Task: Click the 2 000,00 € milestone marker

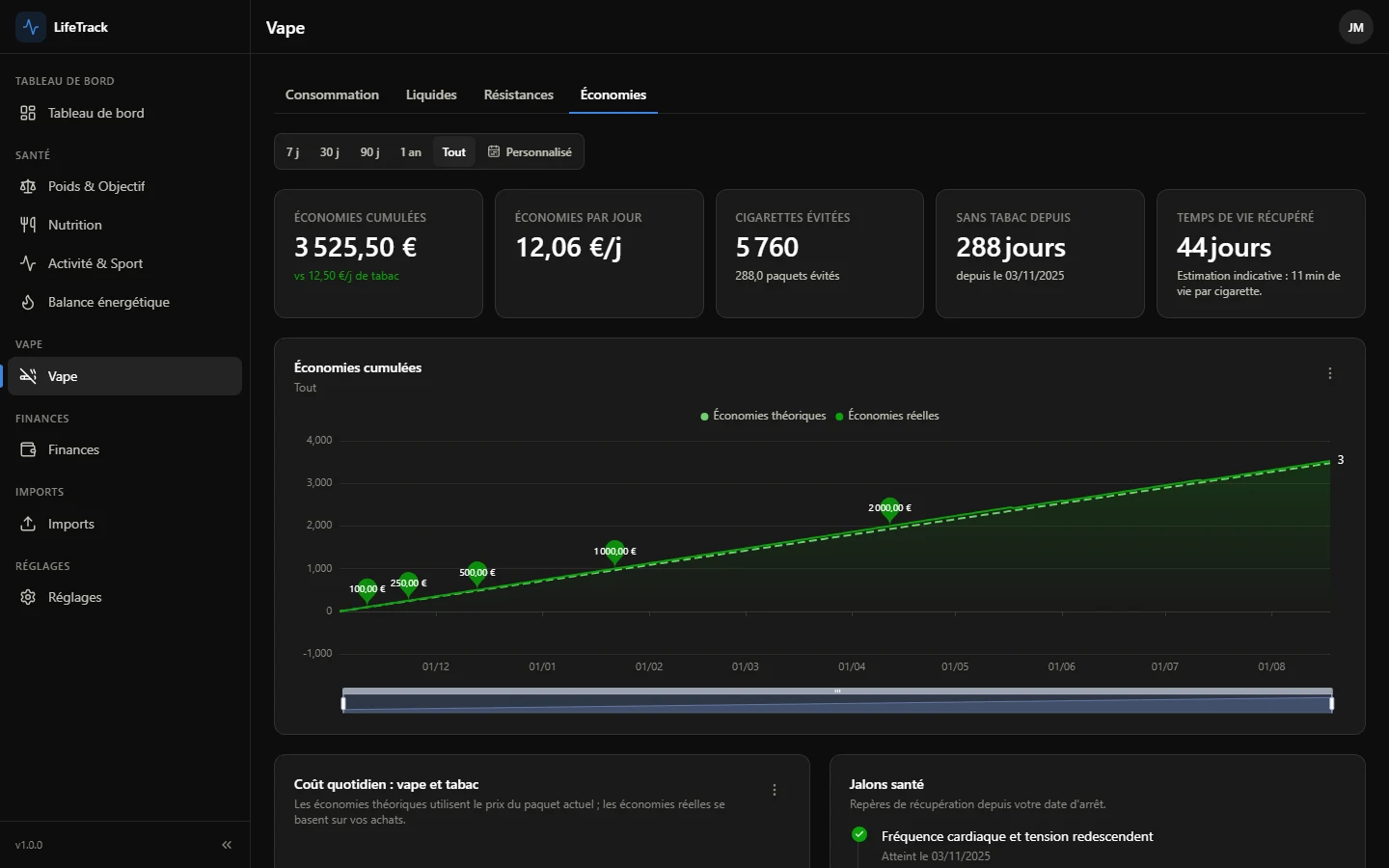Action: click(x=889, y=509)
